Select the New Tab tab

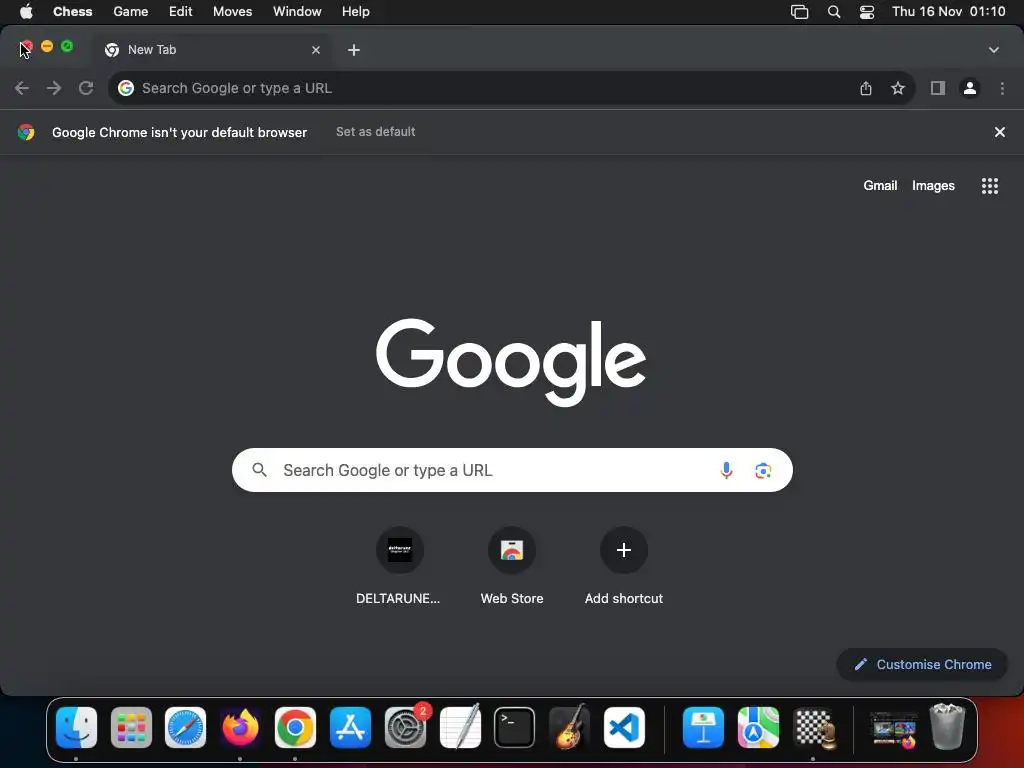coord(212,50)
